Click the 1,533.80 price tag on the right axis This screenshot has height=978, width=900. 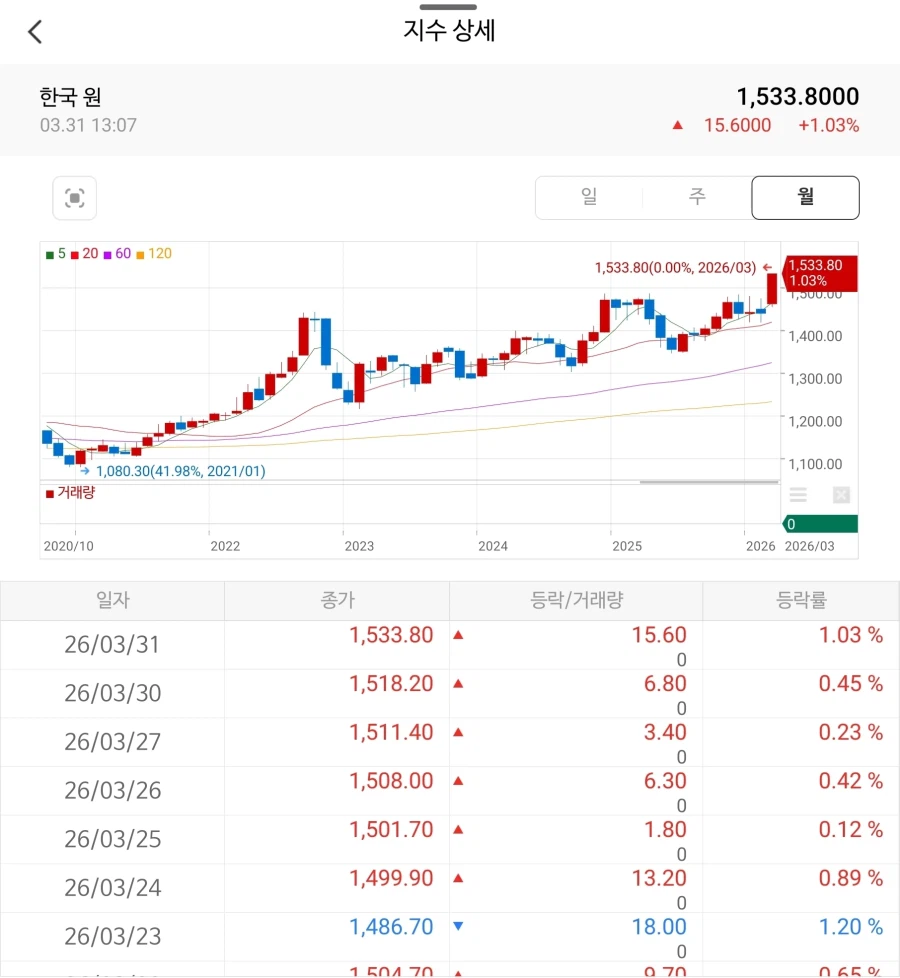click(x=820, y=274)
